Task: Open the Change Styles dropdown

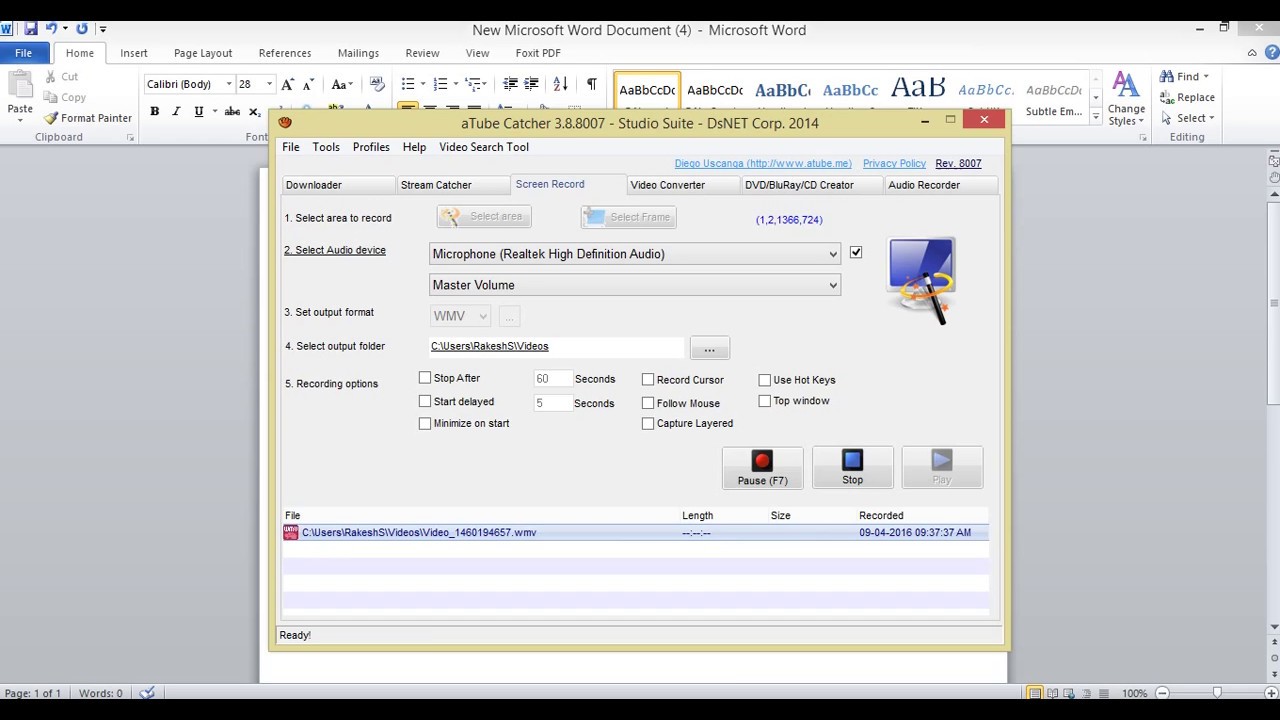Action: (x=1126, y=98)
